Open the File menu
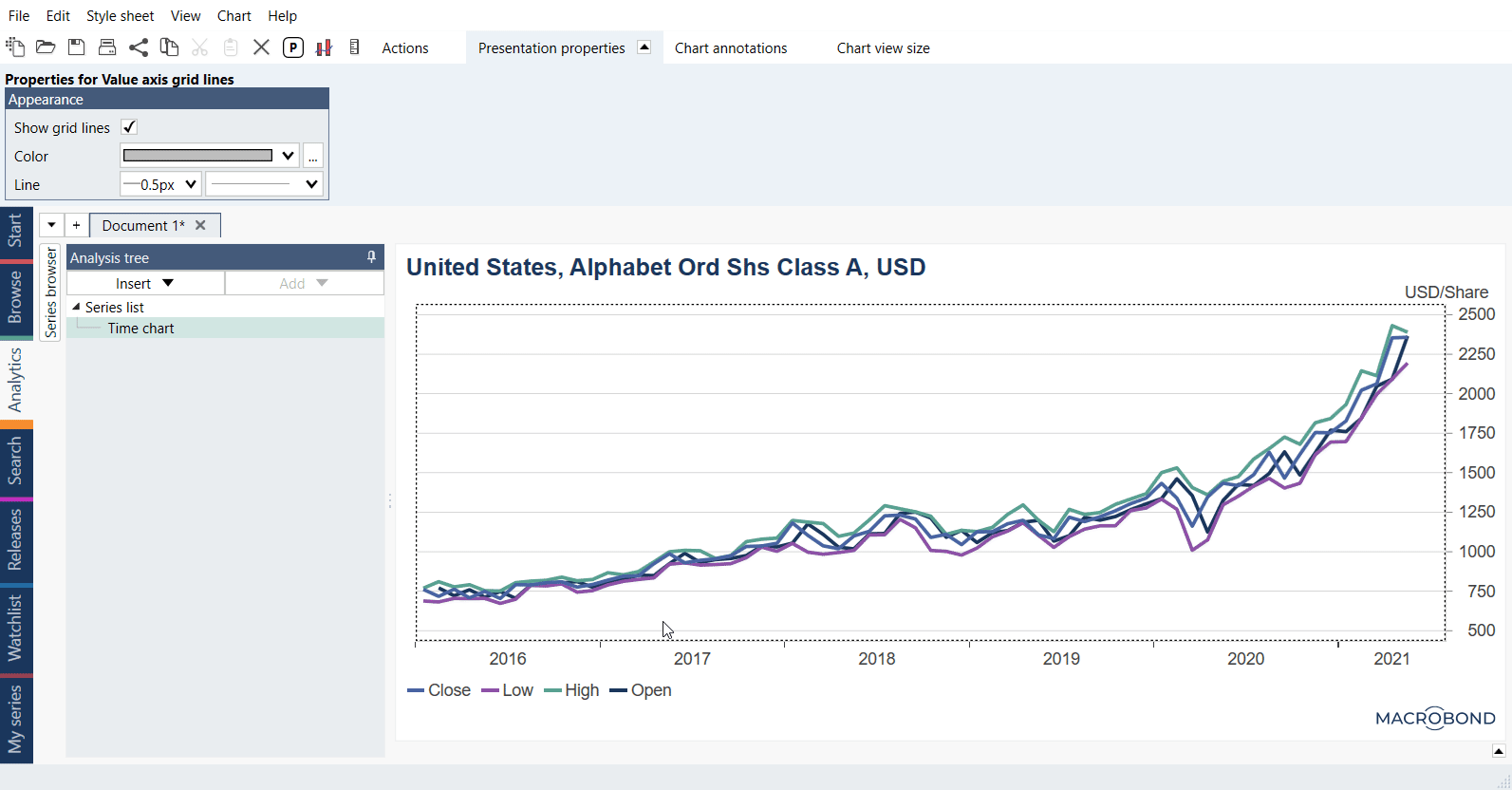This screenshot has height=790, width=1512. (19, 15)
